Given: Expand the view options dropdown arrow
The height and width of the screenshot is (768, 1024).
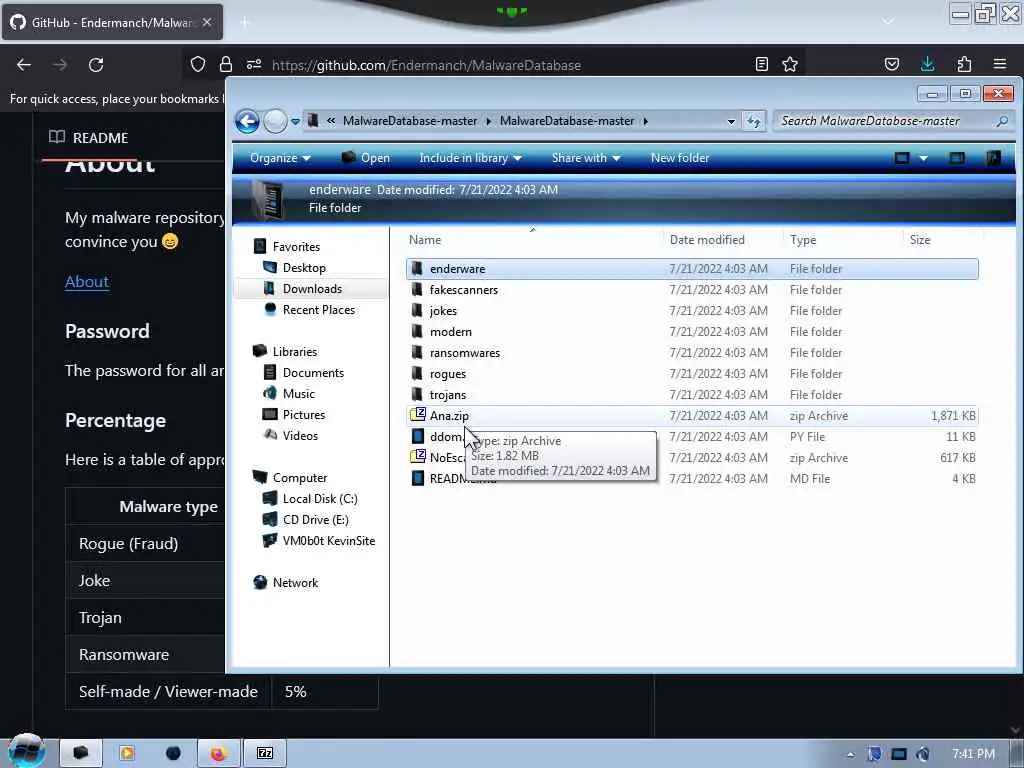Looking at the screenshot, I should tap(923, 158).
